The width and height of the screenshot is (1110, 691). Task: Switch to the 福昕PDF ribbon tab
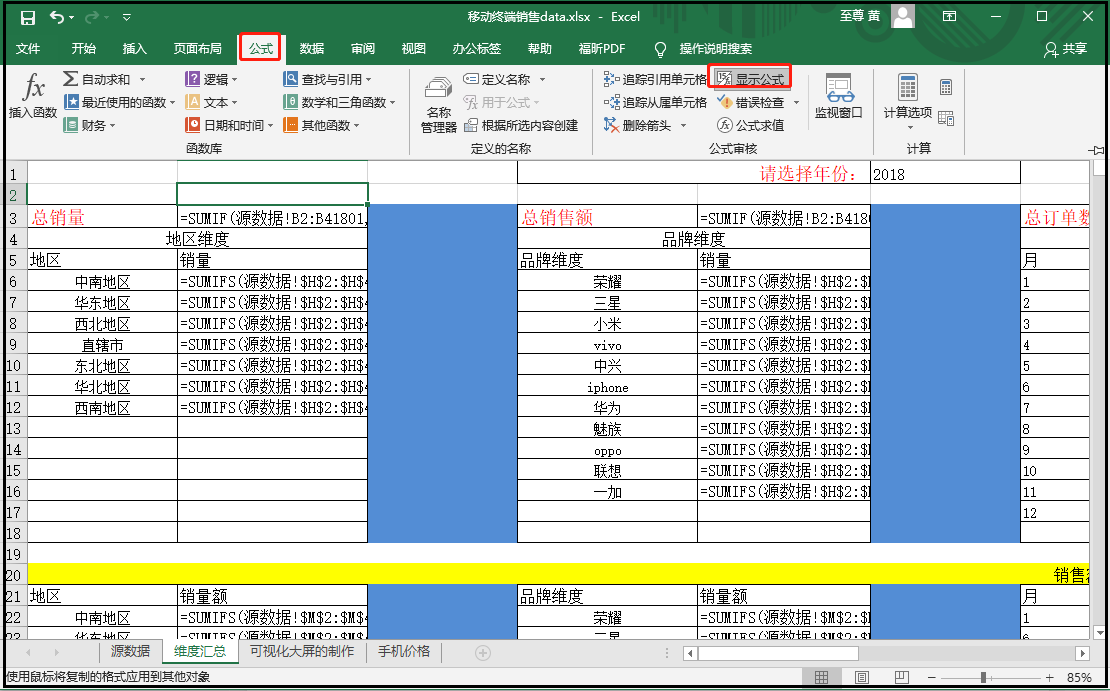click(602, 49)
